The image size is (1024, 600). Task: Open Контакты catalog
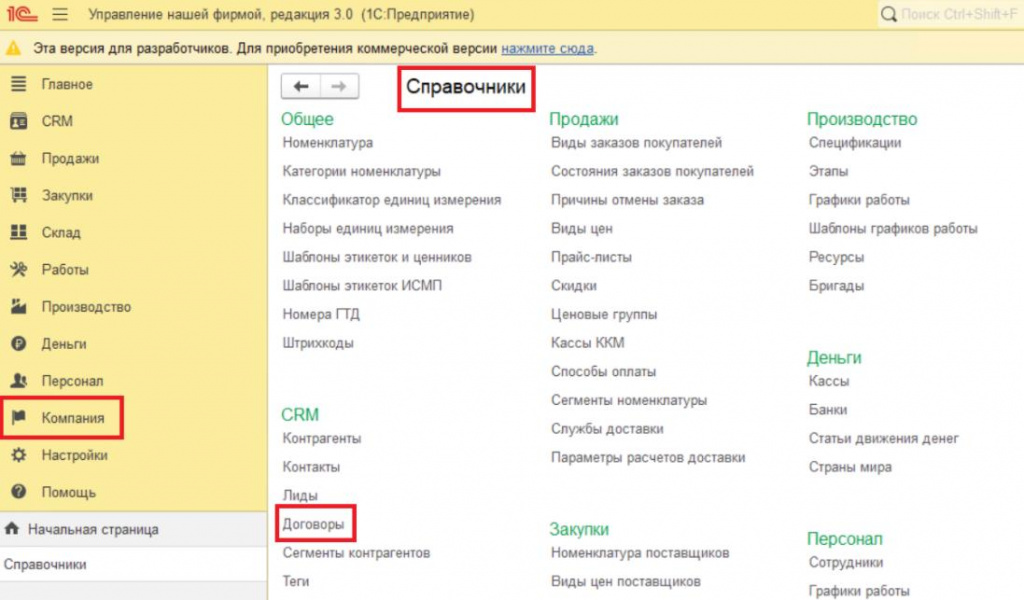pyautogui.click(x=311, y=467)
